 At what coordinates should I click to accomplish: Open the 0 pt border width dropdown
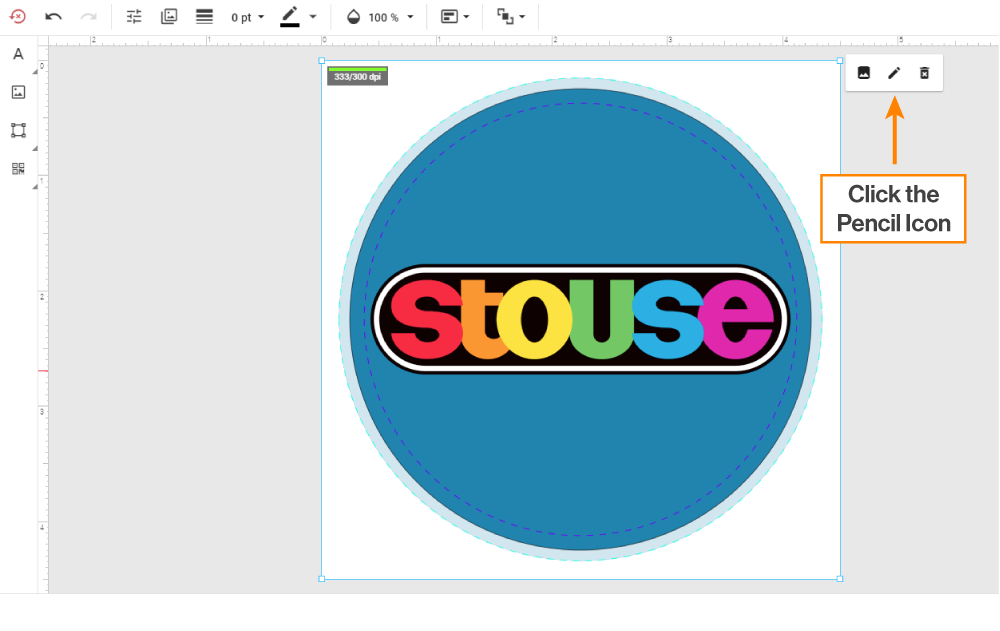247,17
